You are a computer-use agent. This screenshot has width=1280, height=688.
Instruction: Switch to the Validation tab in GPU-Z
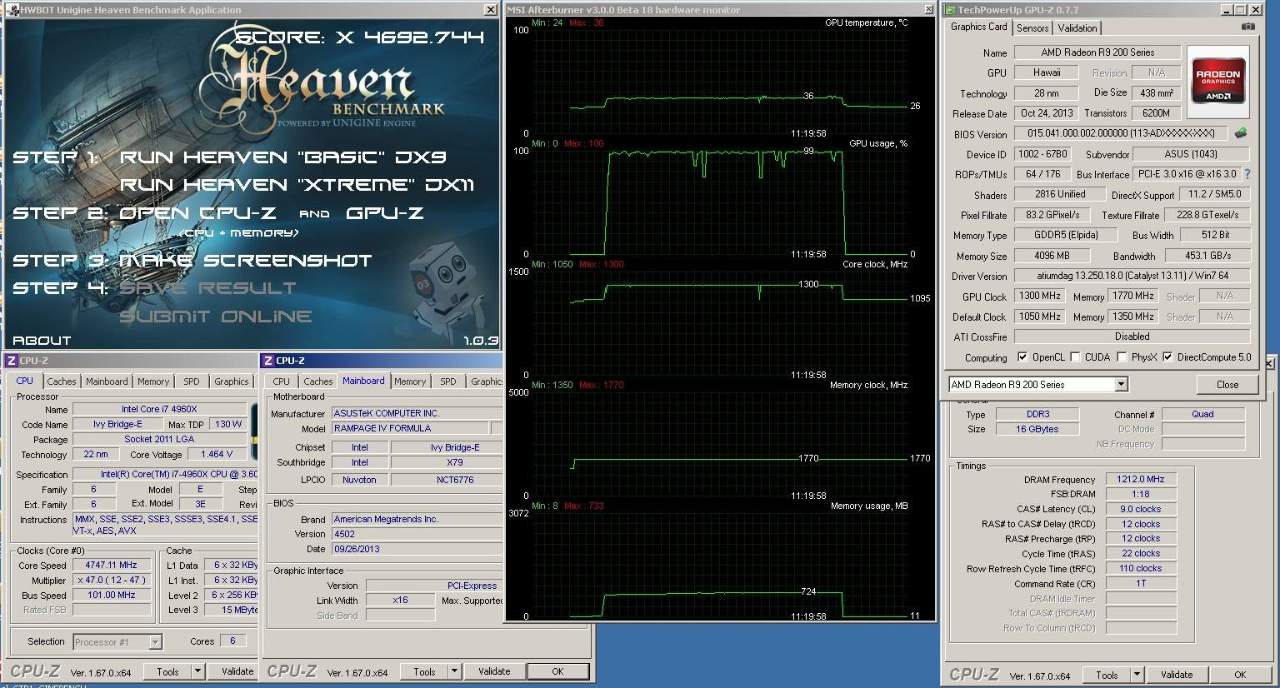[1077, 28]
